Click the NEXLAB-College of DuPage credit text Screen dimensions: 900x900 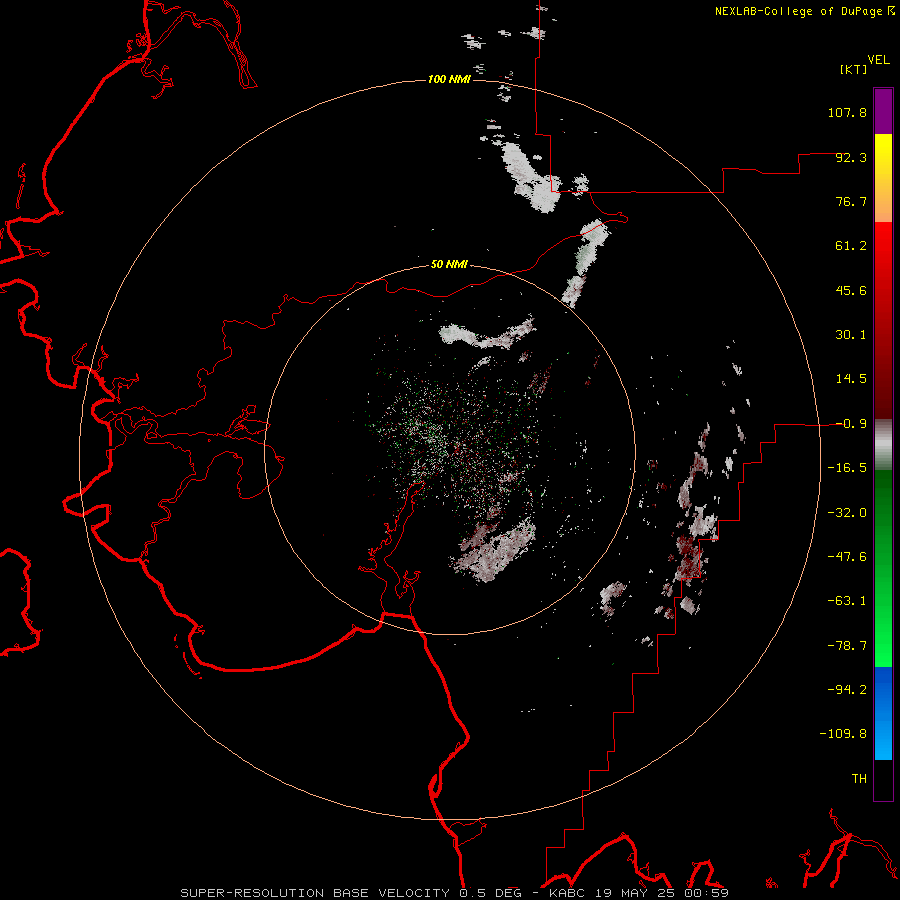[798, 11]
